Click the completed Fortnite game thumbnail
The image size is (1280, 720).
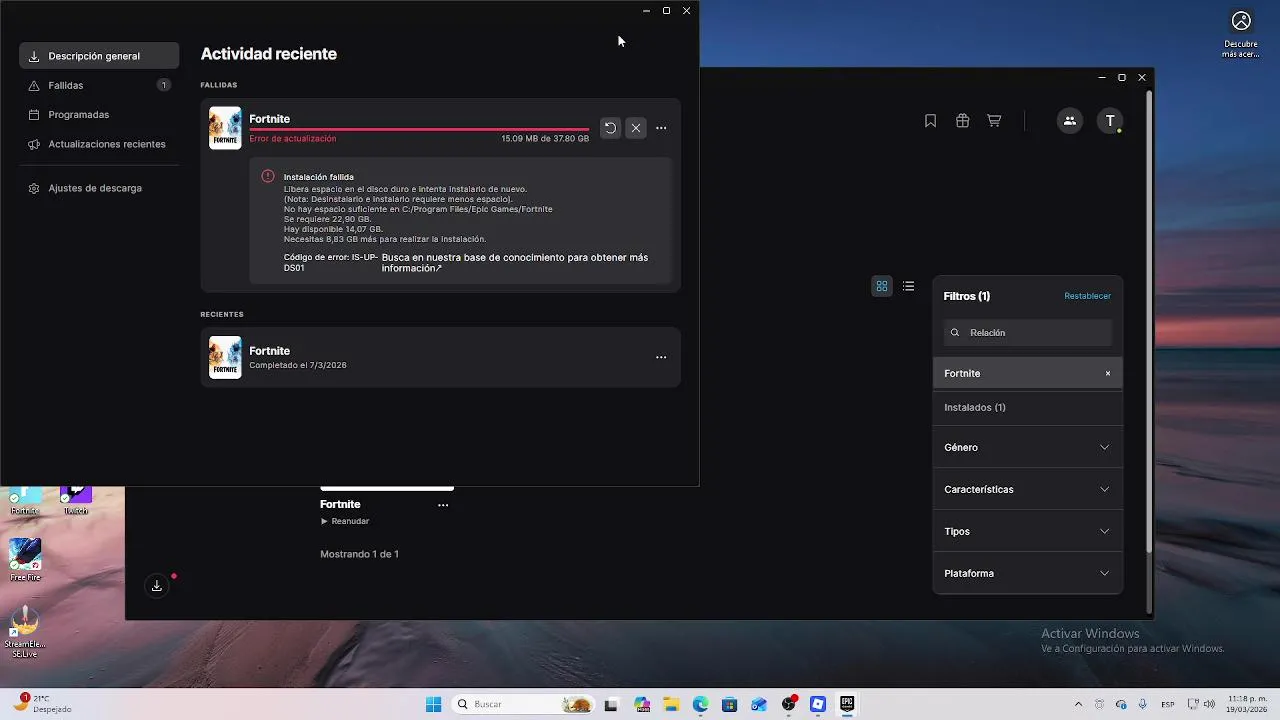(225, 357)
